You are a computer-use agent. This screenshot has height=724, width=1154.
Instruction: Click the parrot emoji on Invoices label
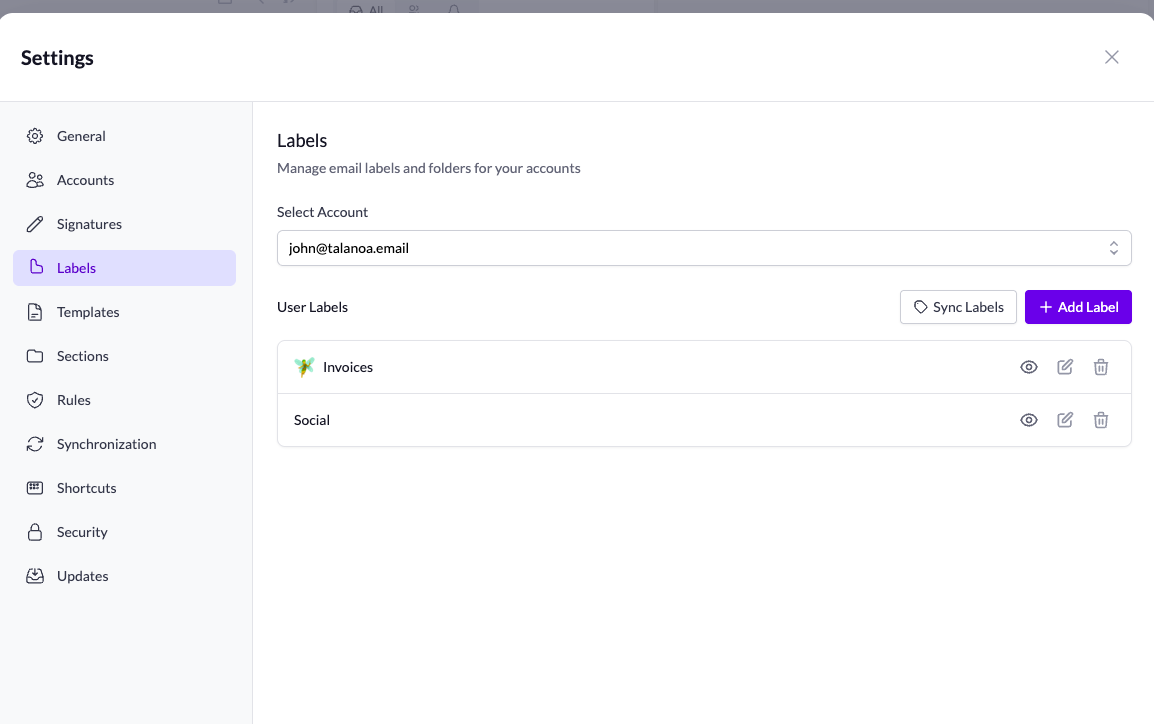click(x=303, y=367)
